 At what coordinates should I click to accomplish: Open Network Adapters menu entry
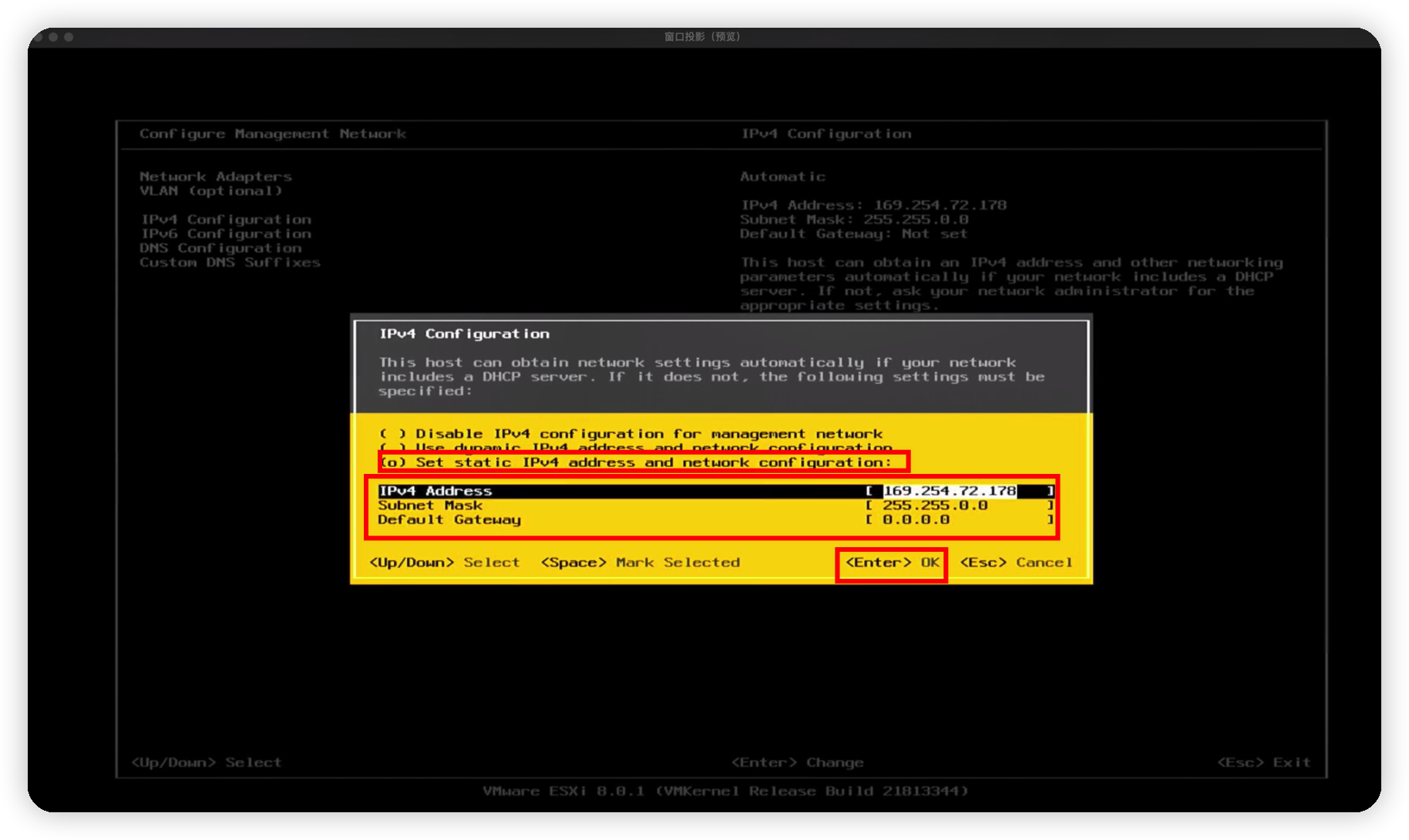click(x=216, y=176)
